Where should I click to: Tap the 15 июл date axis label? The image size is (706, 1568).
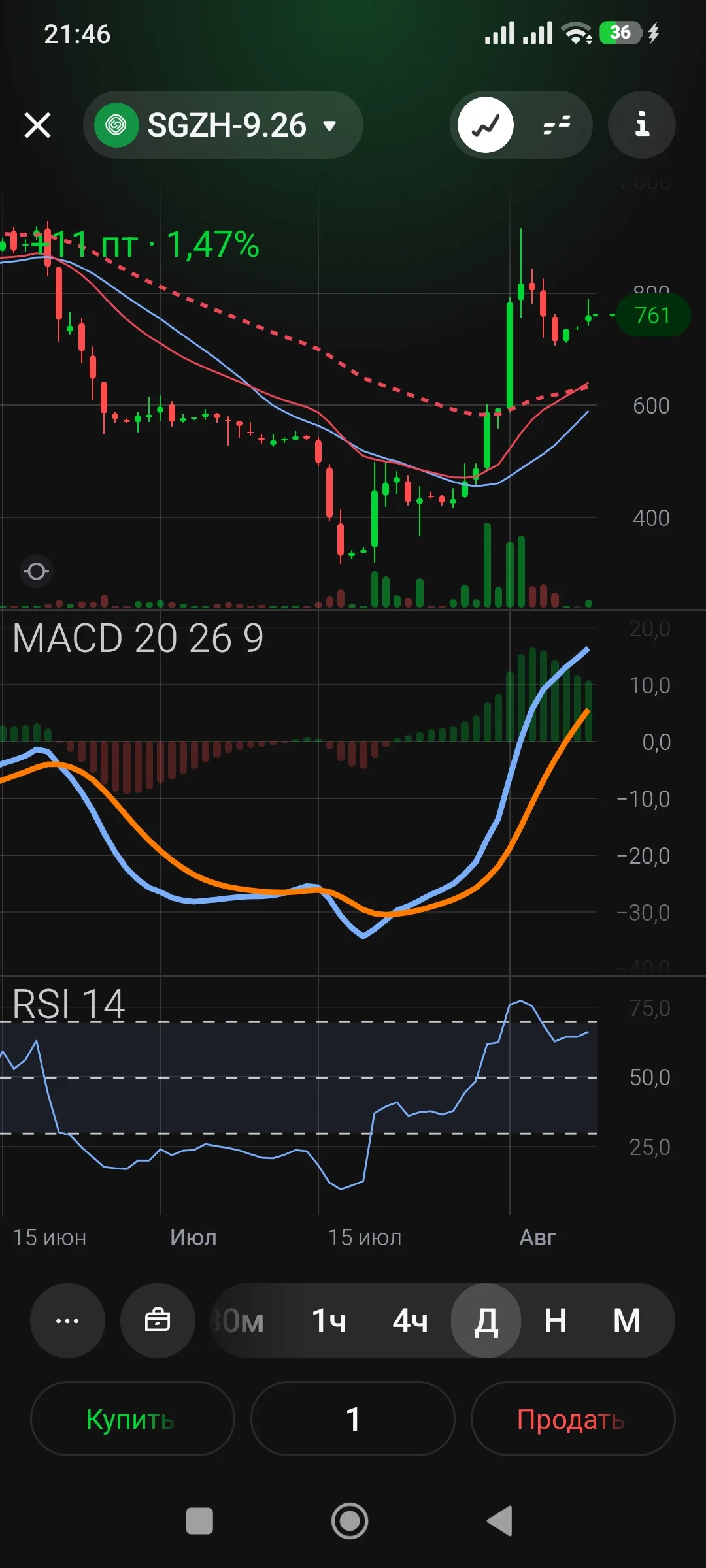tap(364, 1237)
